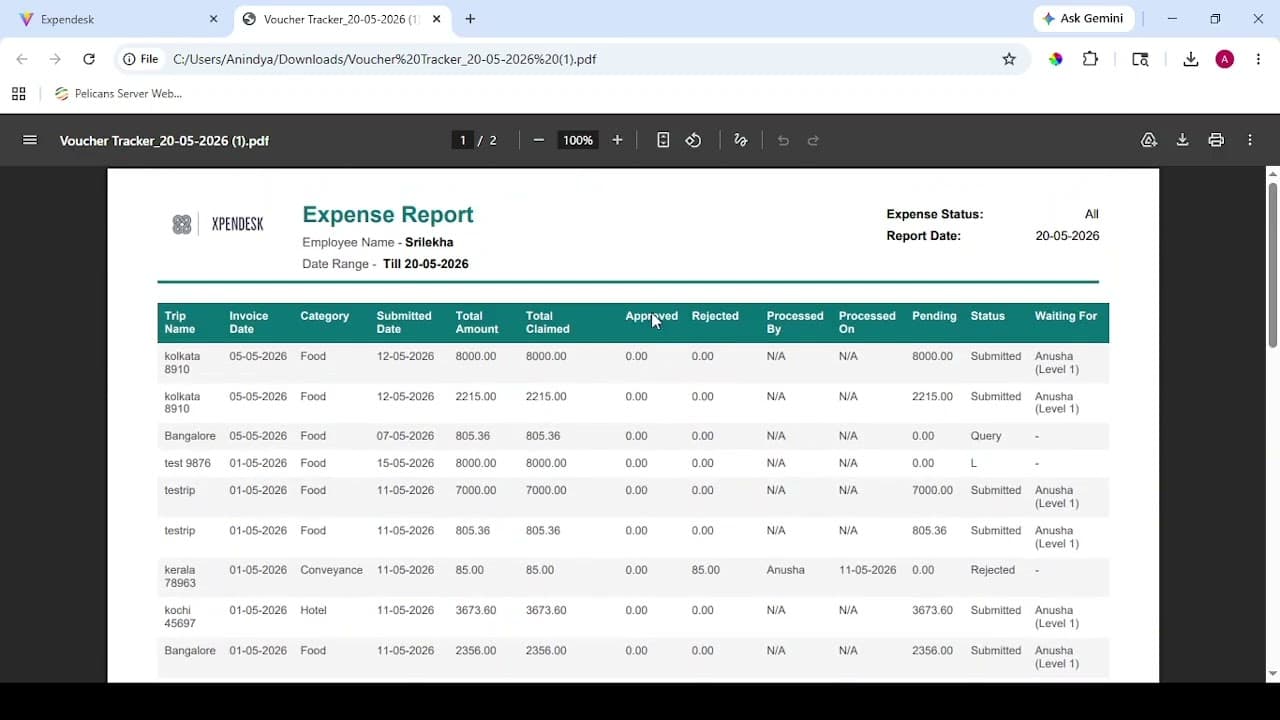This screenshot has height=720, width=1280.
Task: Click the page number input field
Action: pyautogui.click(x=462, y=140)
